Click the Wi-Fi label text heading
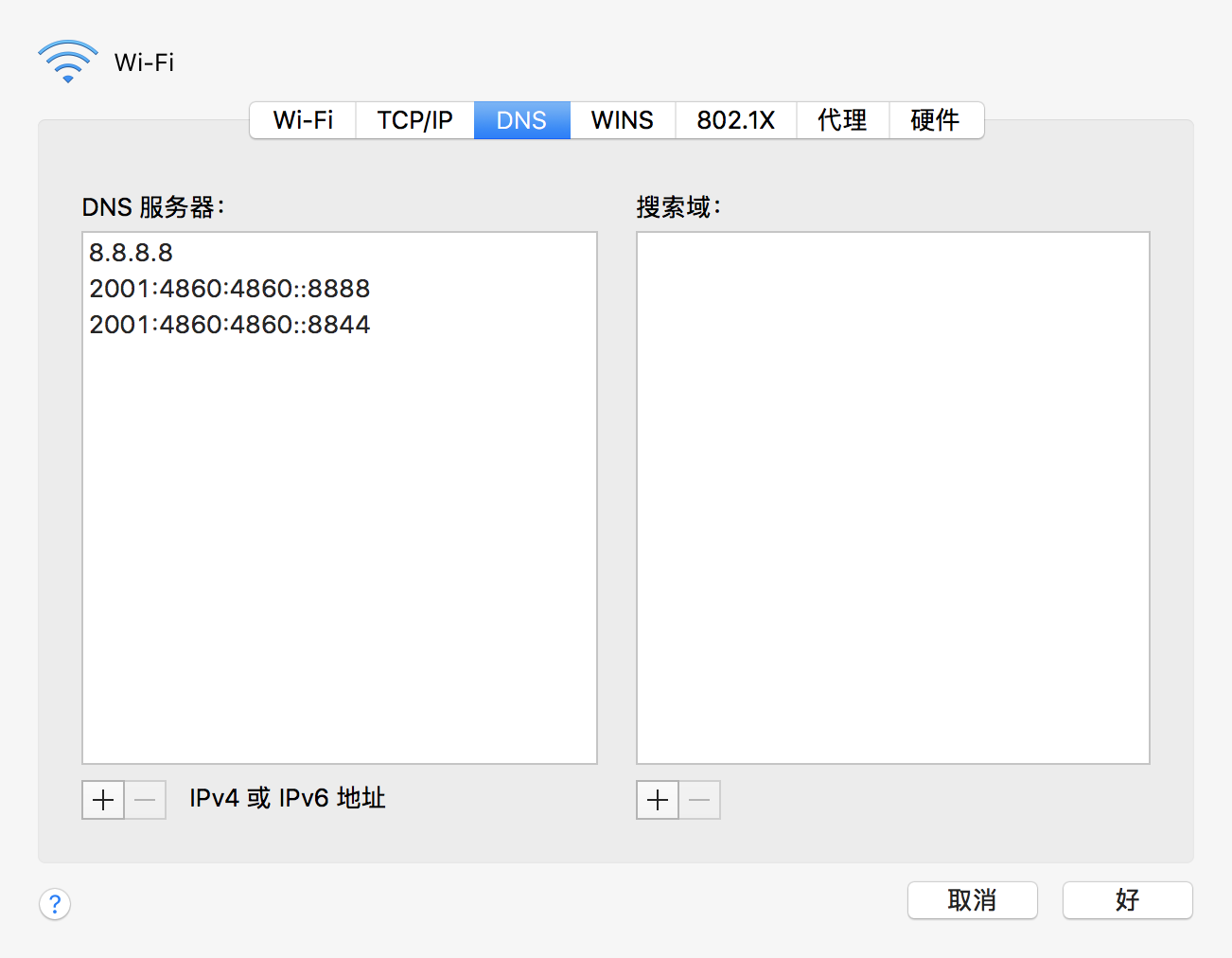Image resolution: width=1232 pixels, height=958 pixels. (x=143, y=62)
